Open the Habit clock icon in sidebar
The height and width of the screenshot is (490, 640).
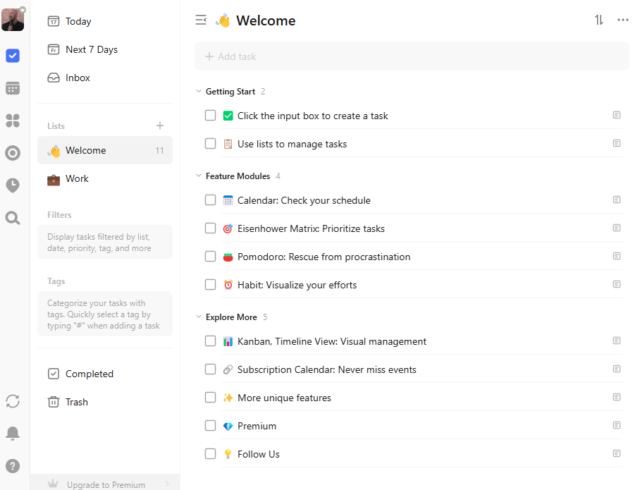tap(13, 185)
